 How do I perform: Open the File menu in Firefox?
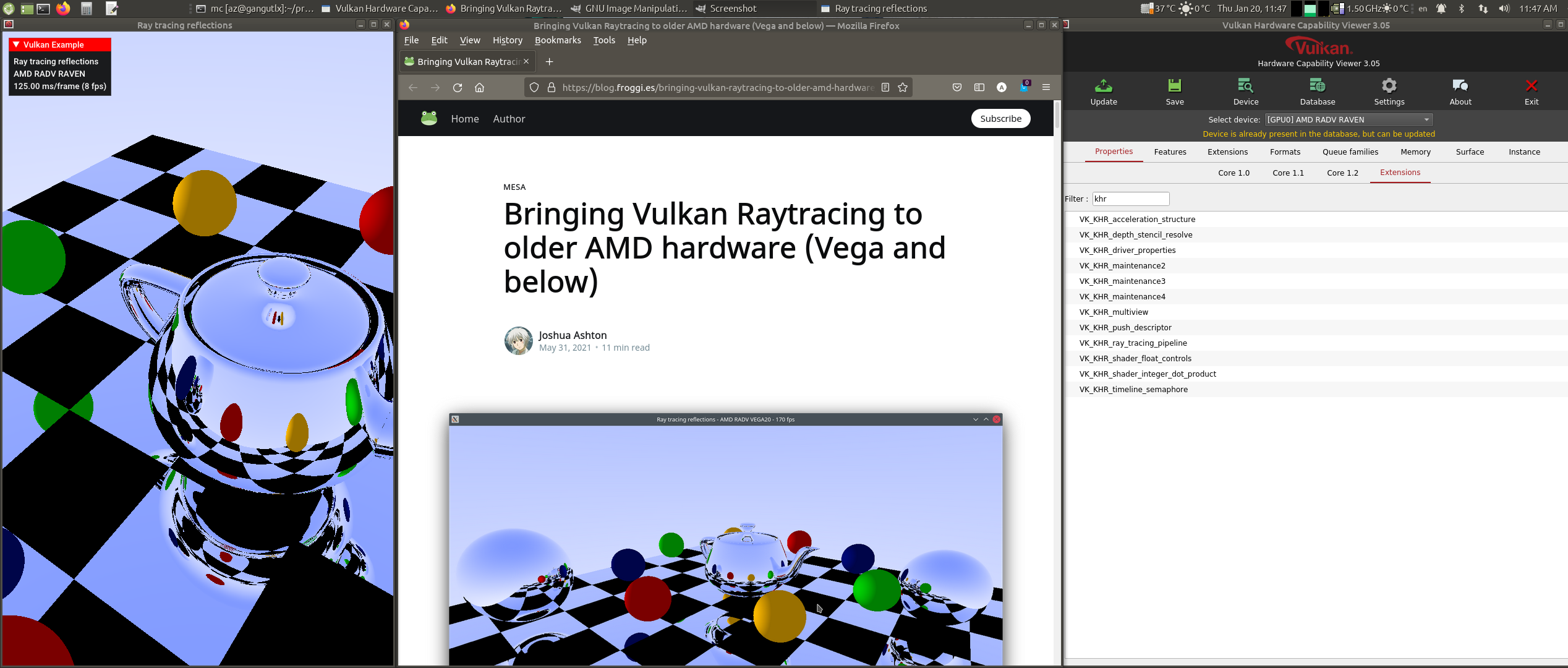coord(411,40)
